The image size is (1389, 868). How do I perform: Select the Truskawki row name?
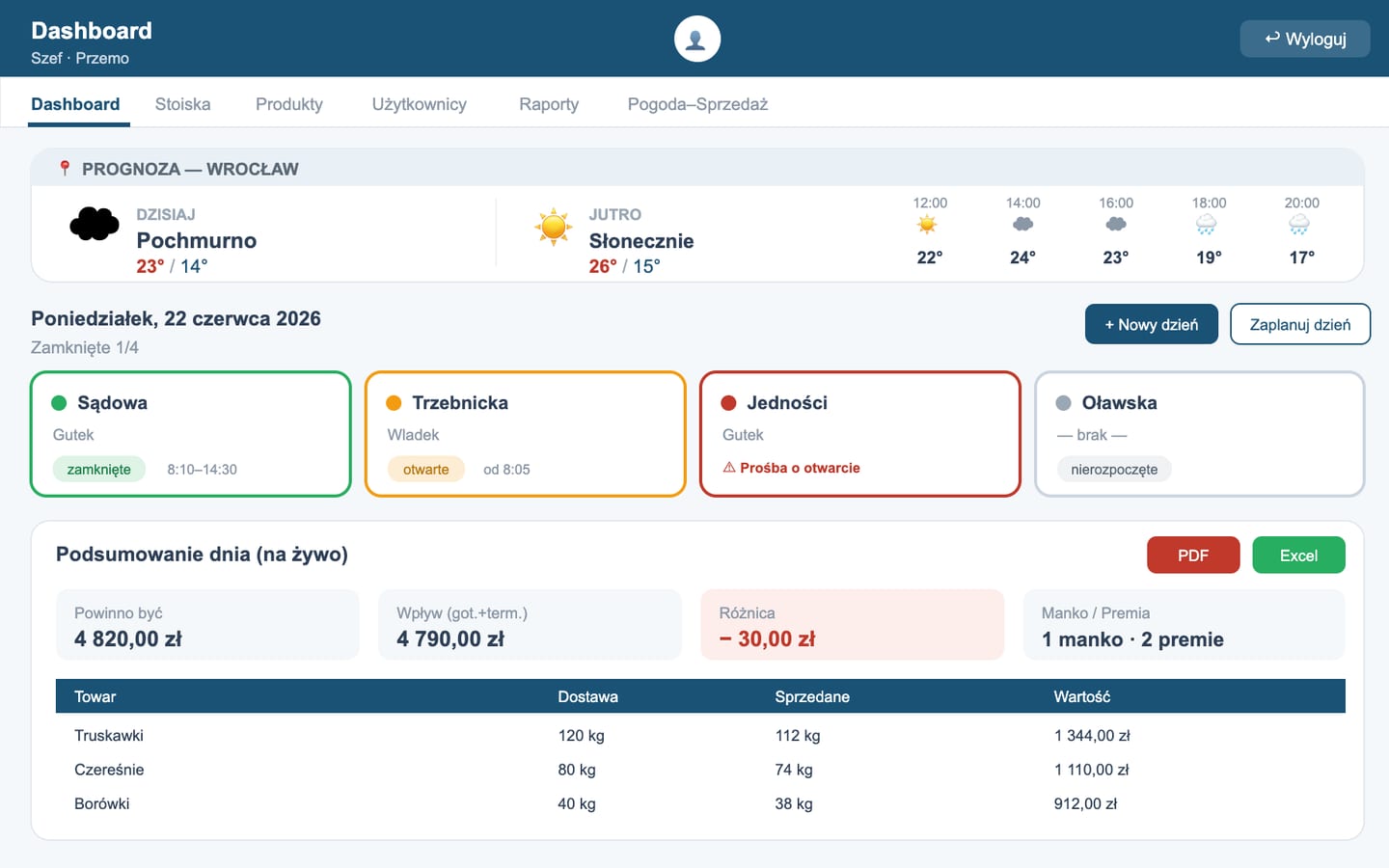(109, 735)
